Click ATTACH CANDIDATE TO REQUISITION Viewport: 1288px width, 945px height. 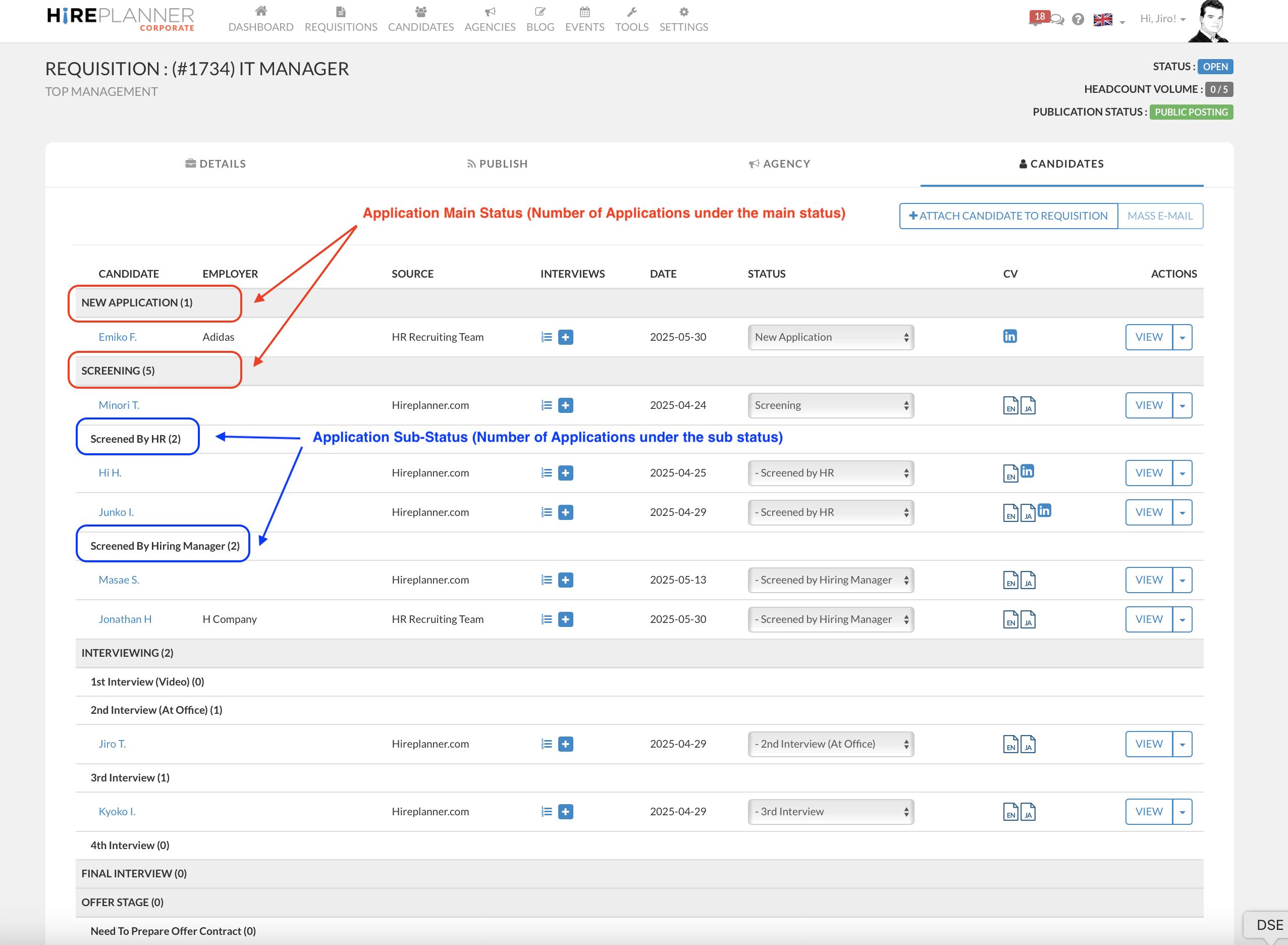click(x=1008, y=216)
